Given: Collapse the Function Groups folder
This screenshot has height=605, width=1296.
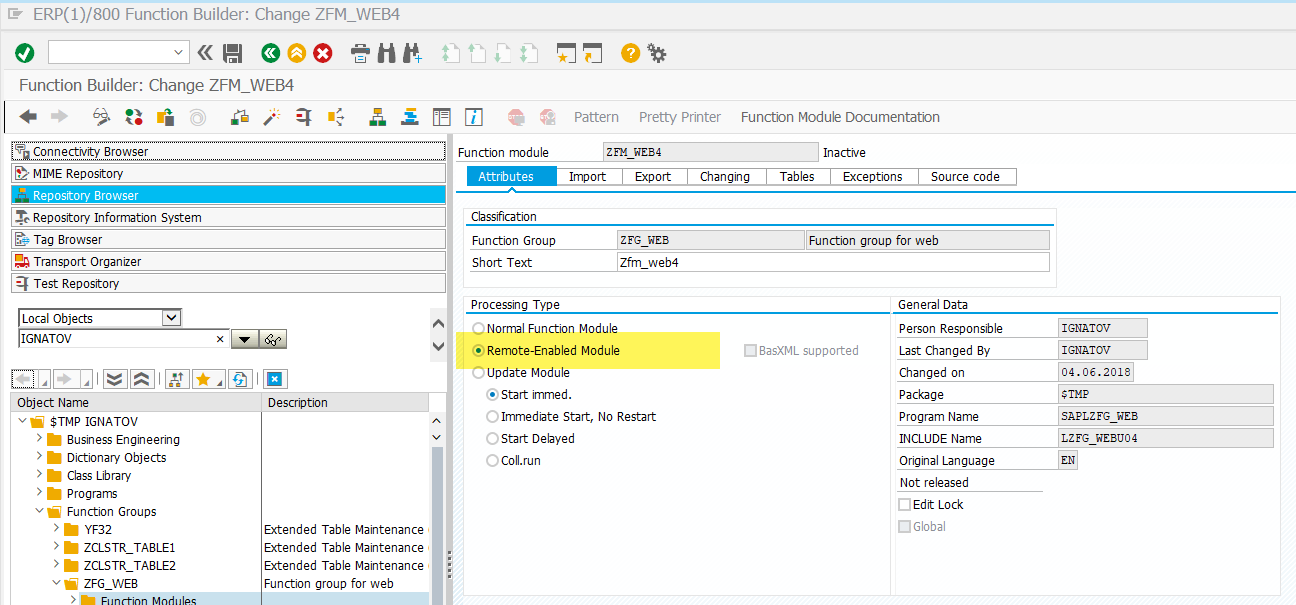Looking at the screenshot, I should tap(40, 511).
